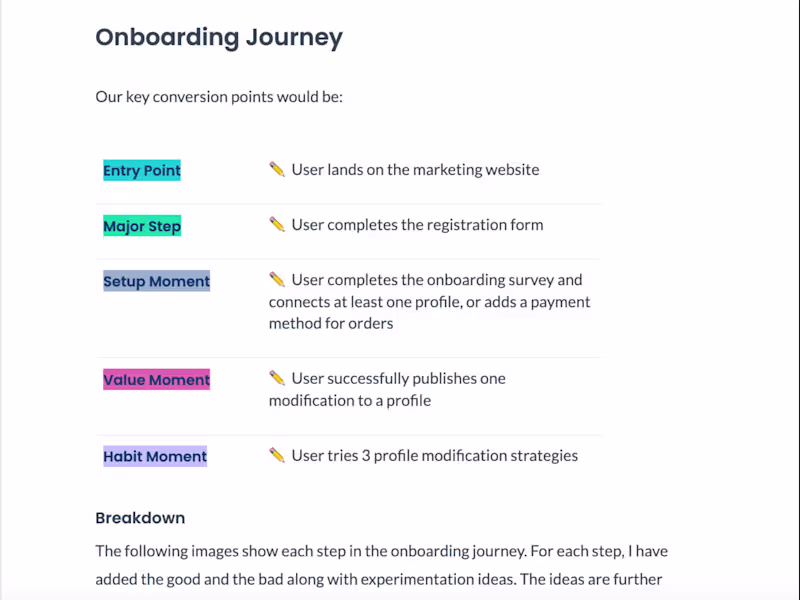This screenshot has width=800, height=600.
Task: Select the lavender Habit Moment label
Action: [x=155, y=457]
